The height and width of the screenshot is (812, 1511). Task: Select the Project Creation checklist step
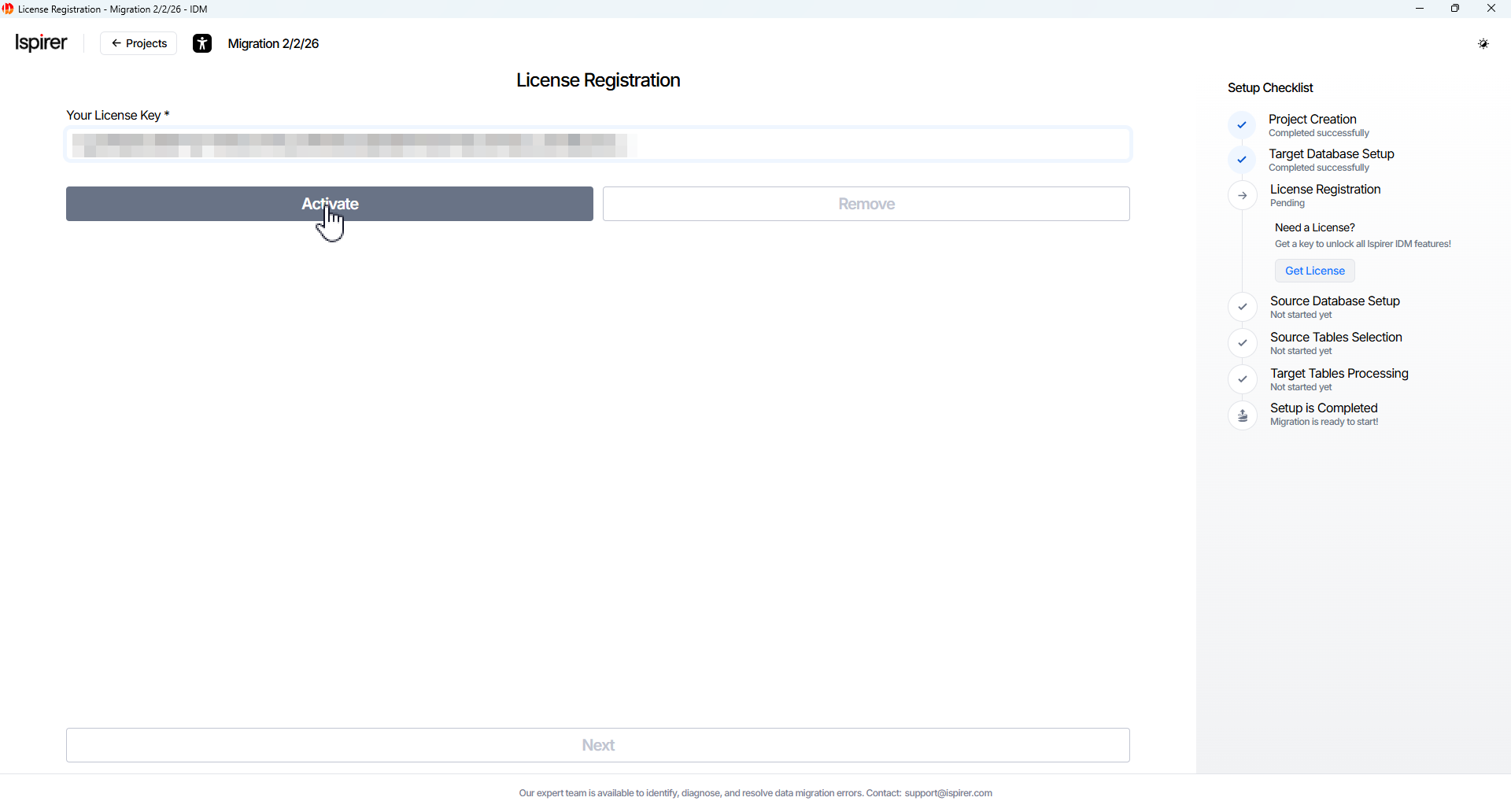point(1312,120)
